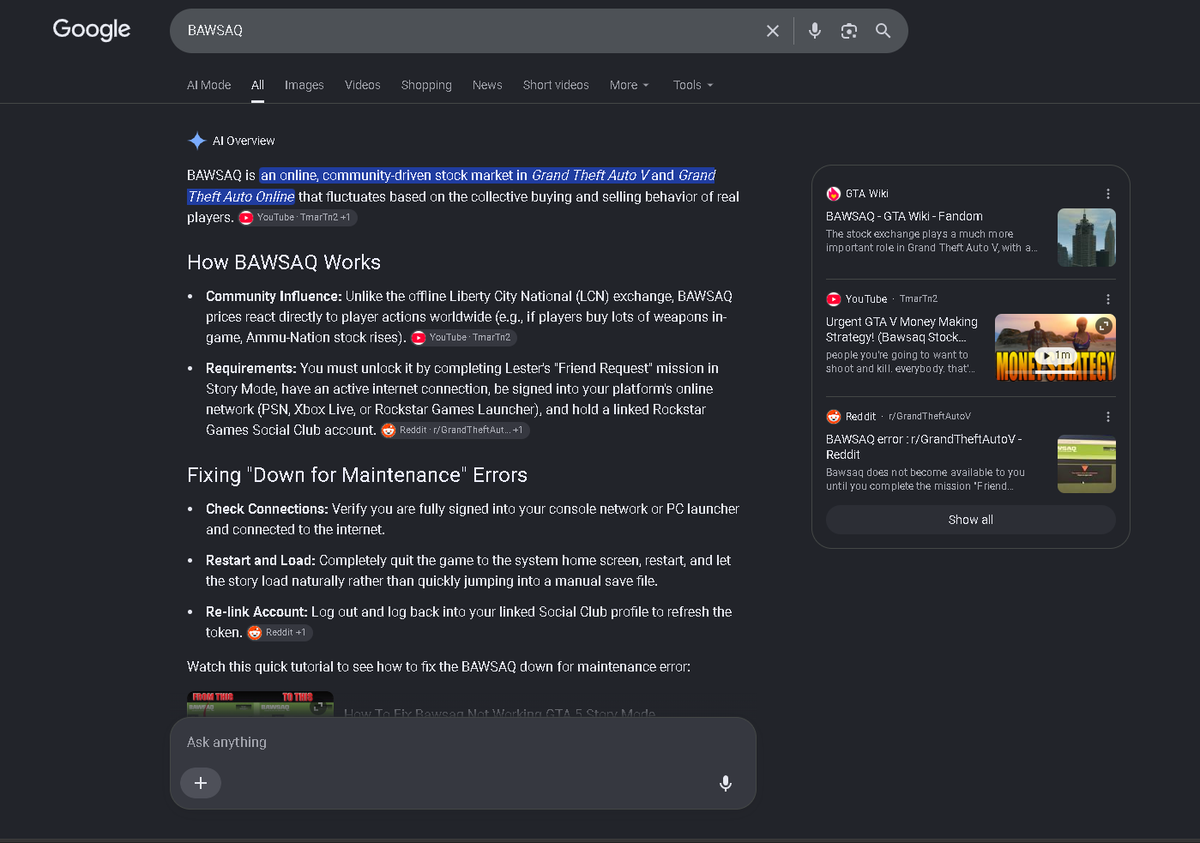Click Reddit icon in r/GrandTheftAutoV card
The width and height of the screenshot is (1200, 843).
tap(833, 416)
